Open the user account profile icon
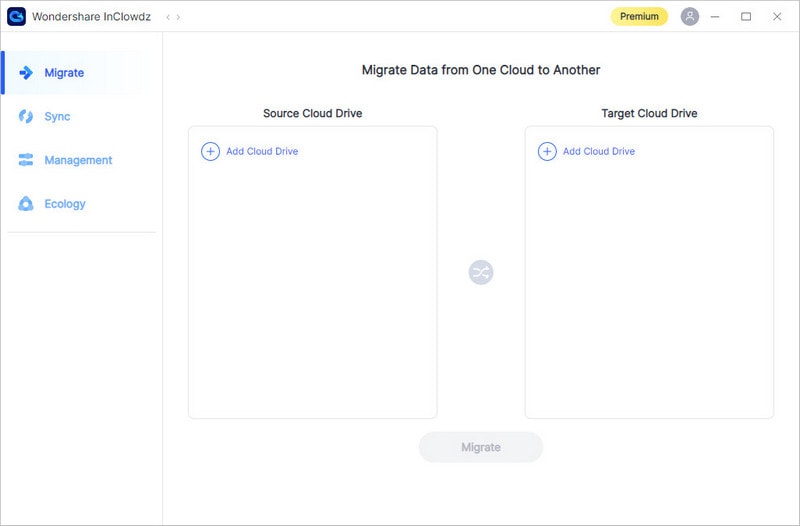 (690, 16)
